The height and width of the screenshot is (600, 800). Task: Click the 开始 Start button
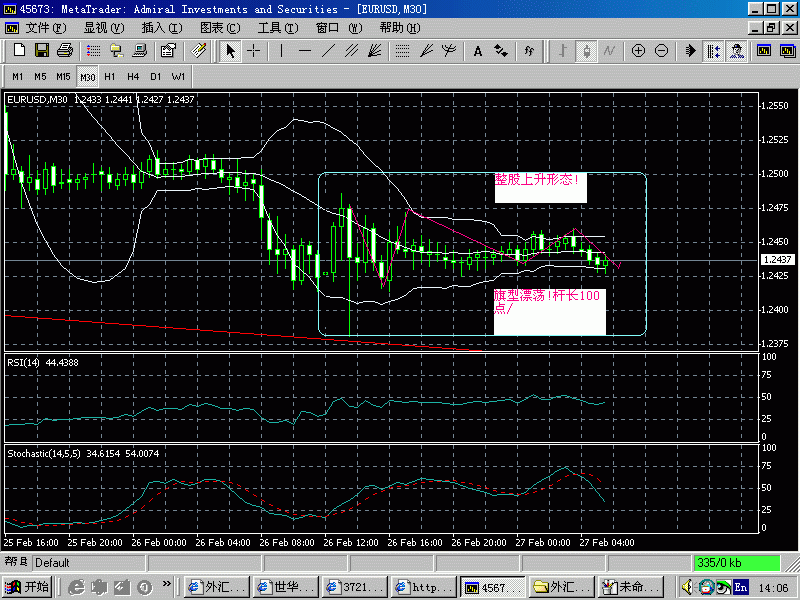tap(27, 587)
